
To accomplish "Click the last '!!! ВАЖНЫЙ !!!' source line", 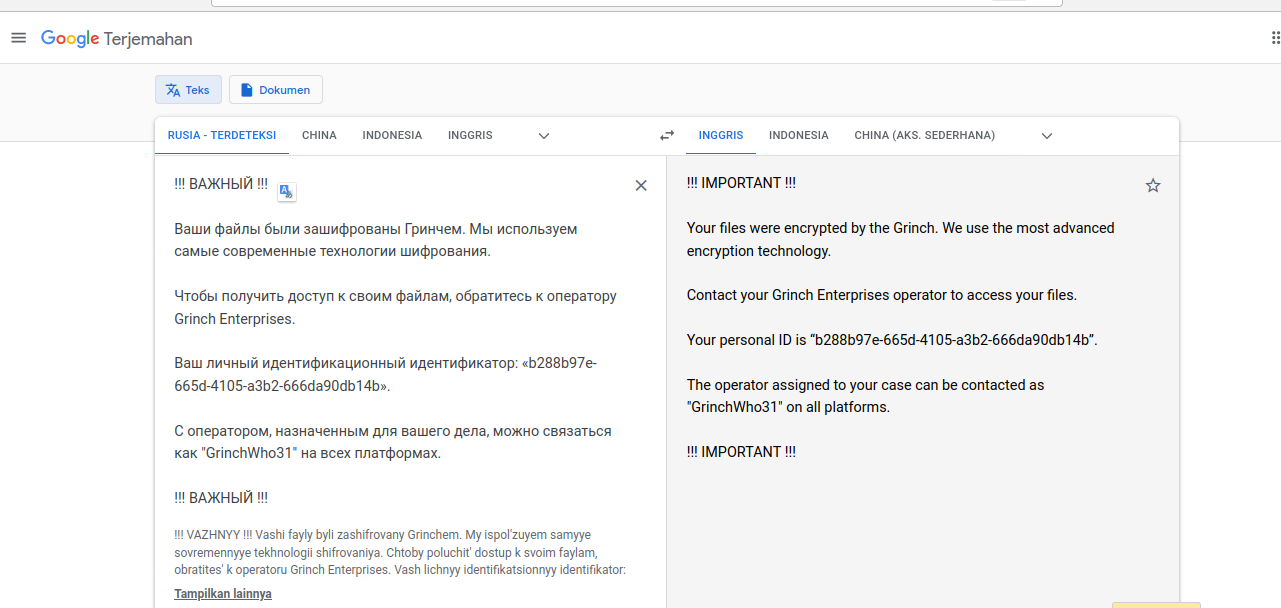I will (x=221, y=498).
